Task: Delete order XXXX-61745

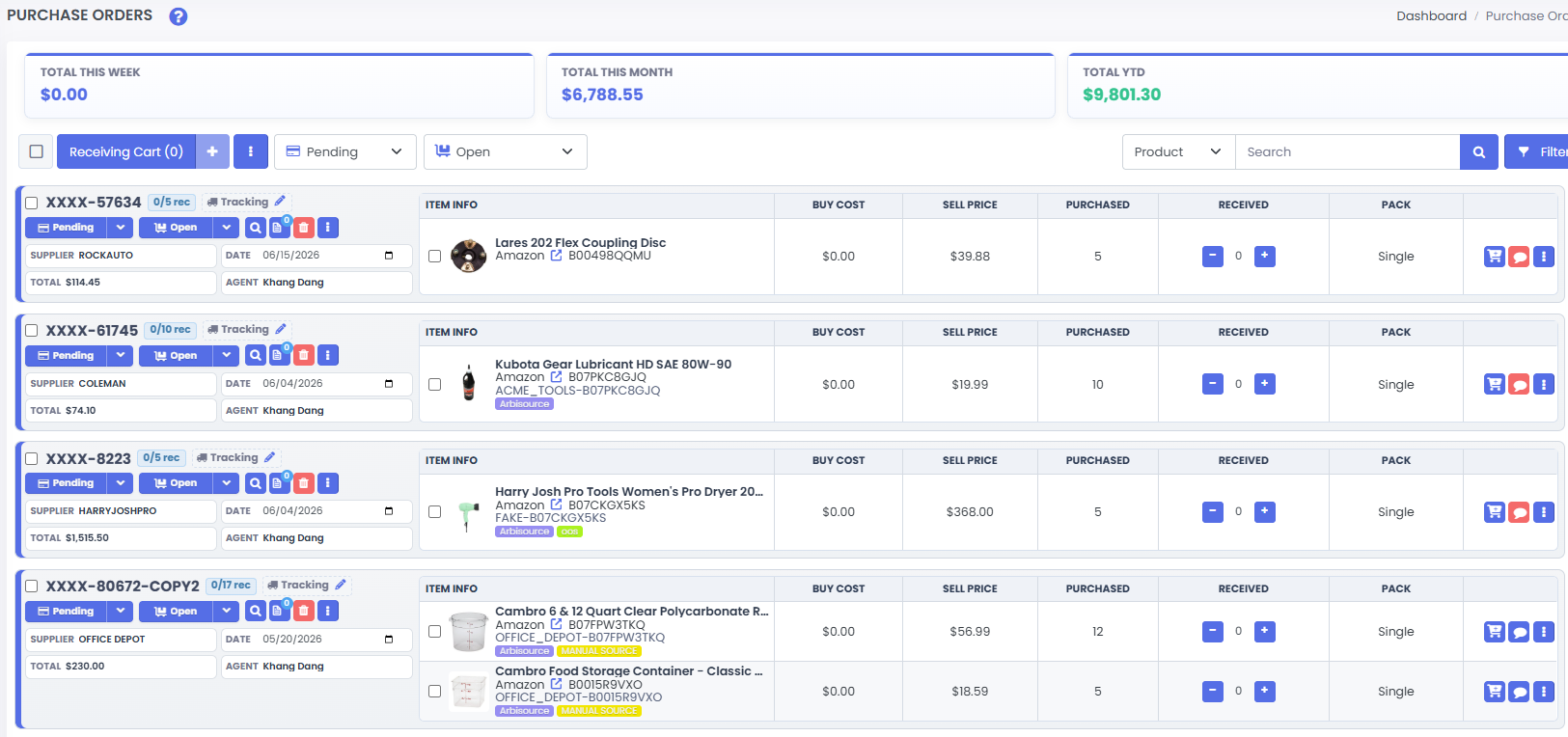Action: (303, 355)
